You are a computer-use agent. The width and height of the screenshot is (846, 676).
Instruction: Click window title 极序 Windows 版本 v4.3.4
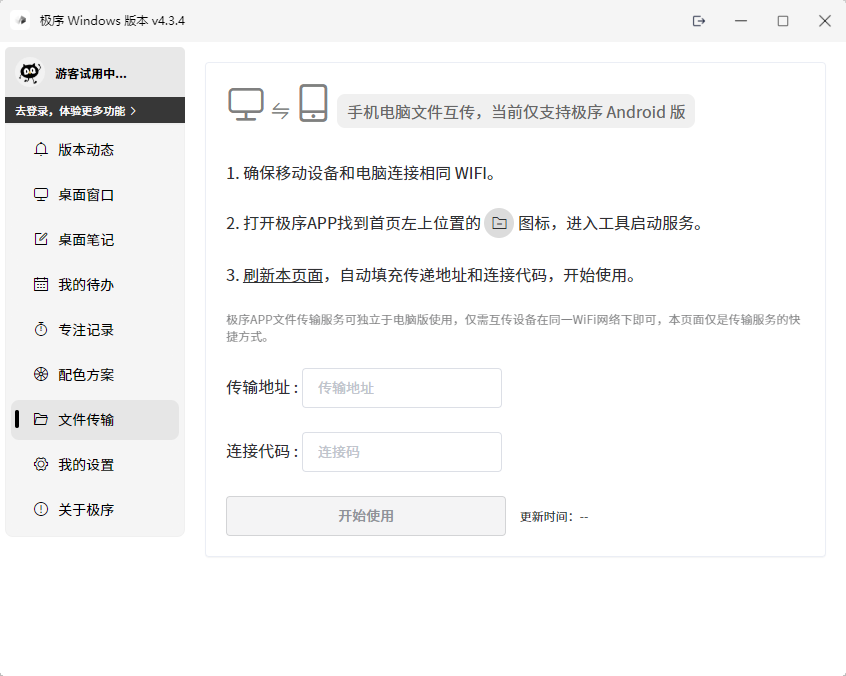click(112, 21)
